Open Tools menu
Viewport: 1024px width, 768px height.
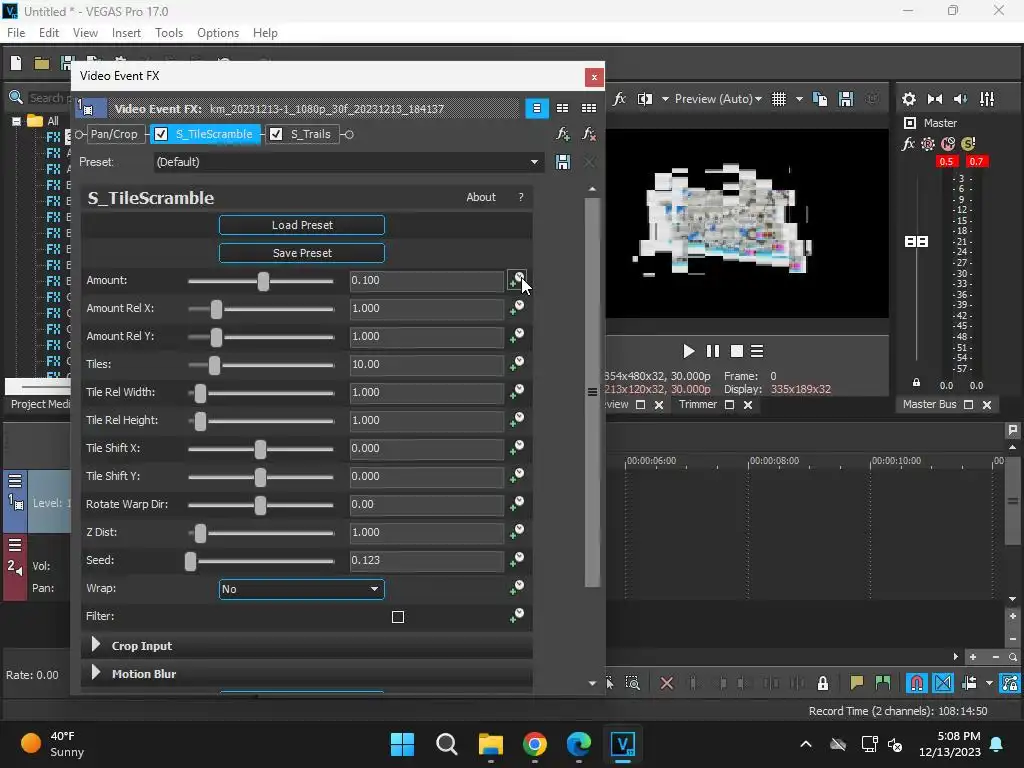tap(168, 33)
